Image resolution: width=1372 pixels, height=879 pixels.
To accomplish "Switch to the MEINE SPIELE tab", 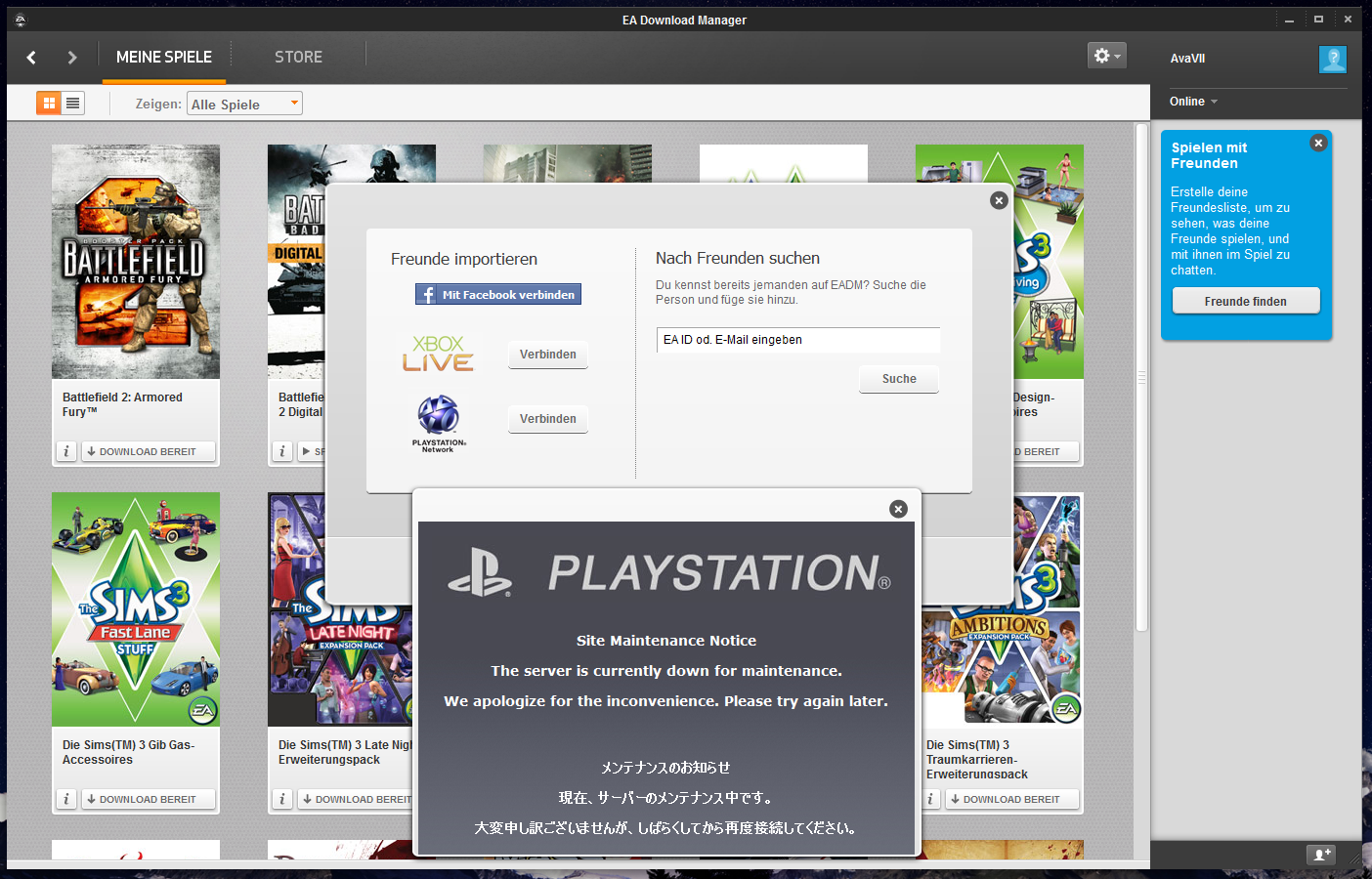I will tap(163, 57).
